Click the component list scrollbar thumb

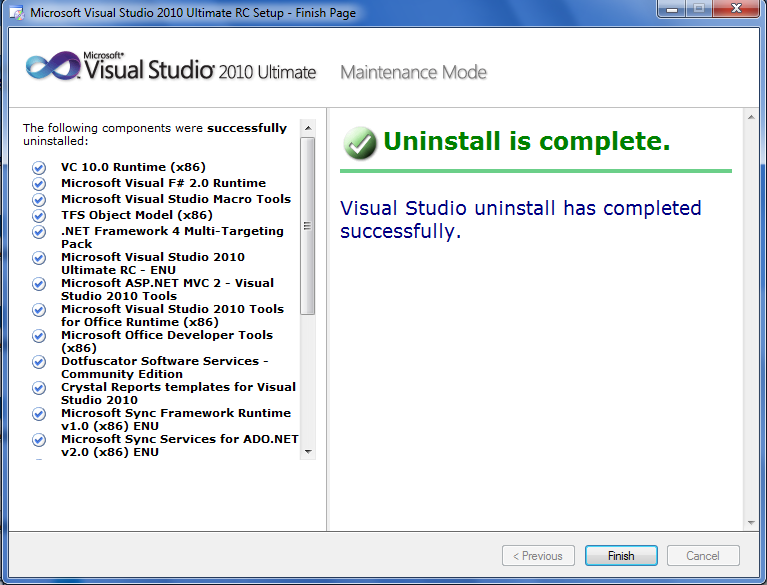click(x=308, y=226)
